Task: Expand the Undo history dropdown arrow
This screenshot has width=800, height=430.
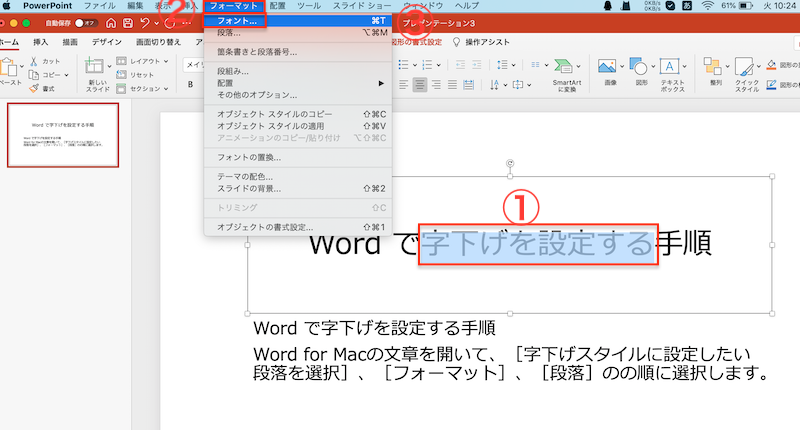Action: tap(157, 23)
